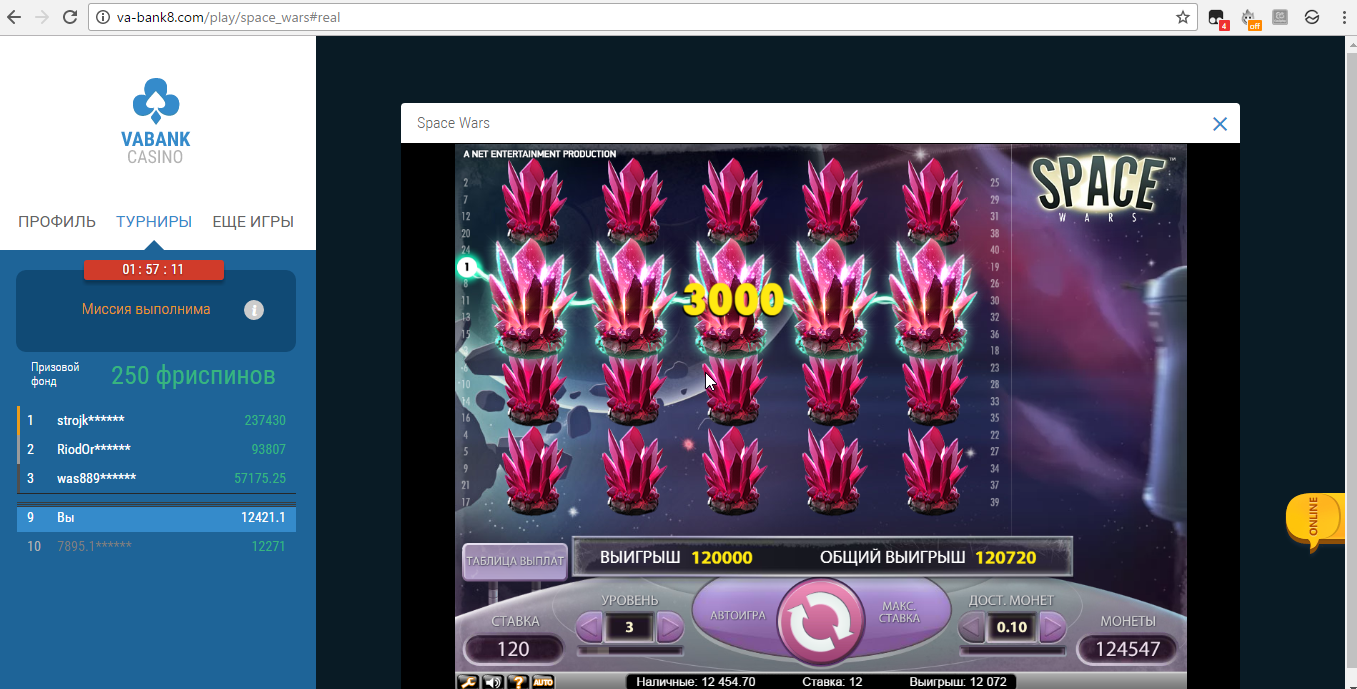
Task: Select leaderboard row strojk******
Action: tap(156, 421)
